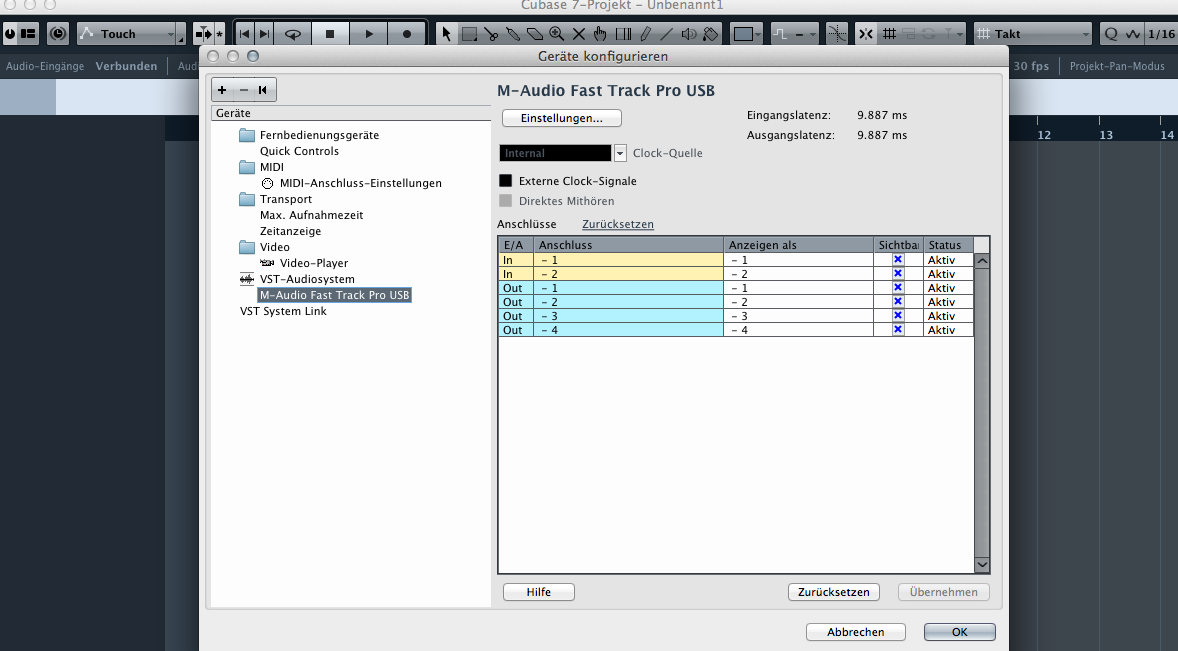
Task: Click the VST-Audiosystem waveform icon
Action: click(x=246, y=279)
